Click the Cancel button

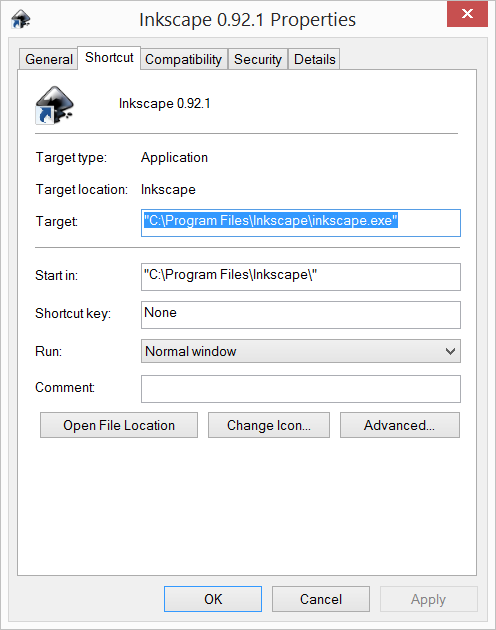pyautogui.click(x=321, y=599)
